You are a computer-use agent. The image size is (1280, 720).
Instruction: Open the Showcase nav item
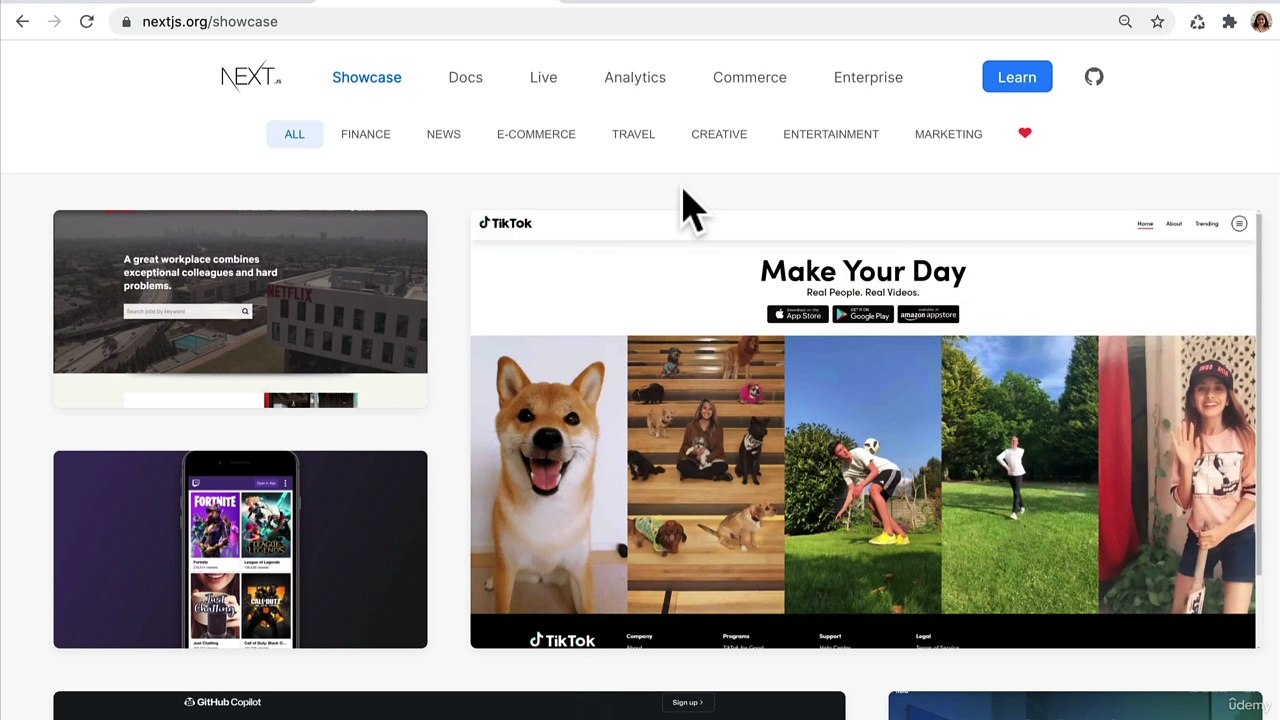tap(367, 77)
